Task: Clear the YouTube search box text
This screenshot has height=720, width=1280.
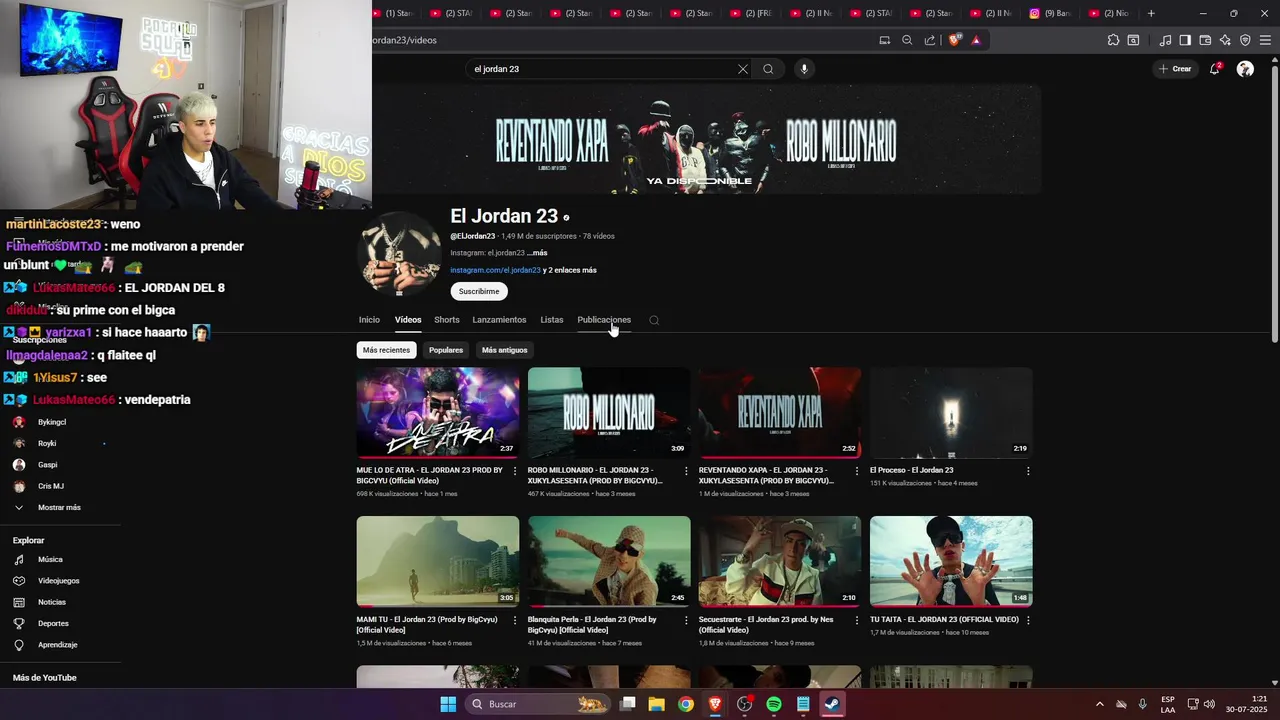Action: tap(743, 69)
